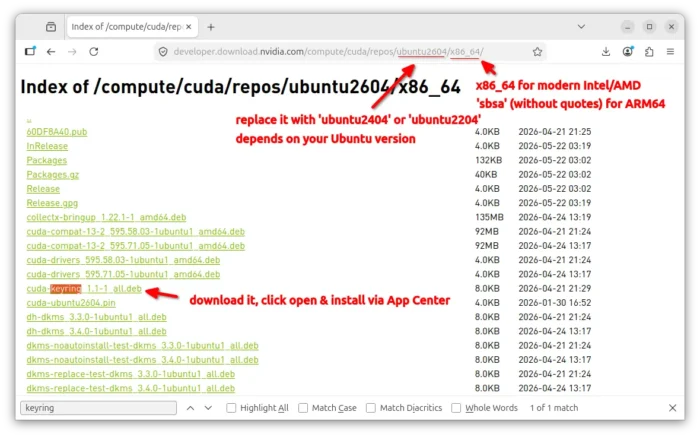Close the 'Index of /compute/cuda/rep' tab
Image resolution: width=700 pixels, height=437 pixels.
point(189,27)
